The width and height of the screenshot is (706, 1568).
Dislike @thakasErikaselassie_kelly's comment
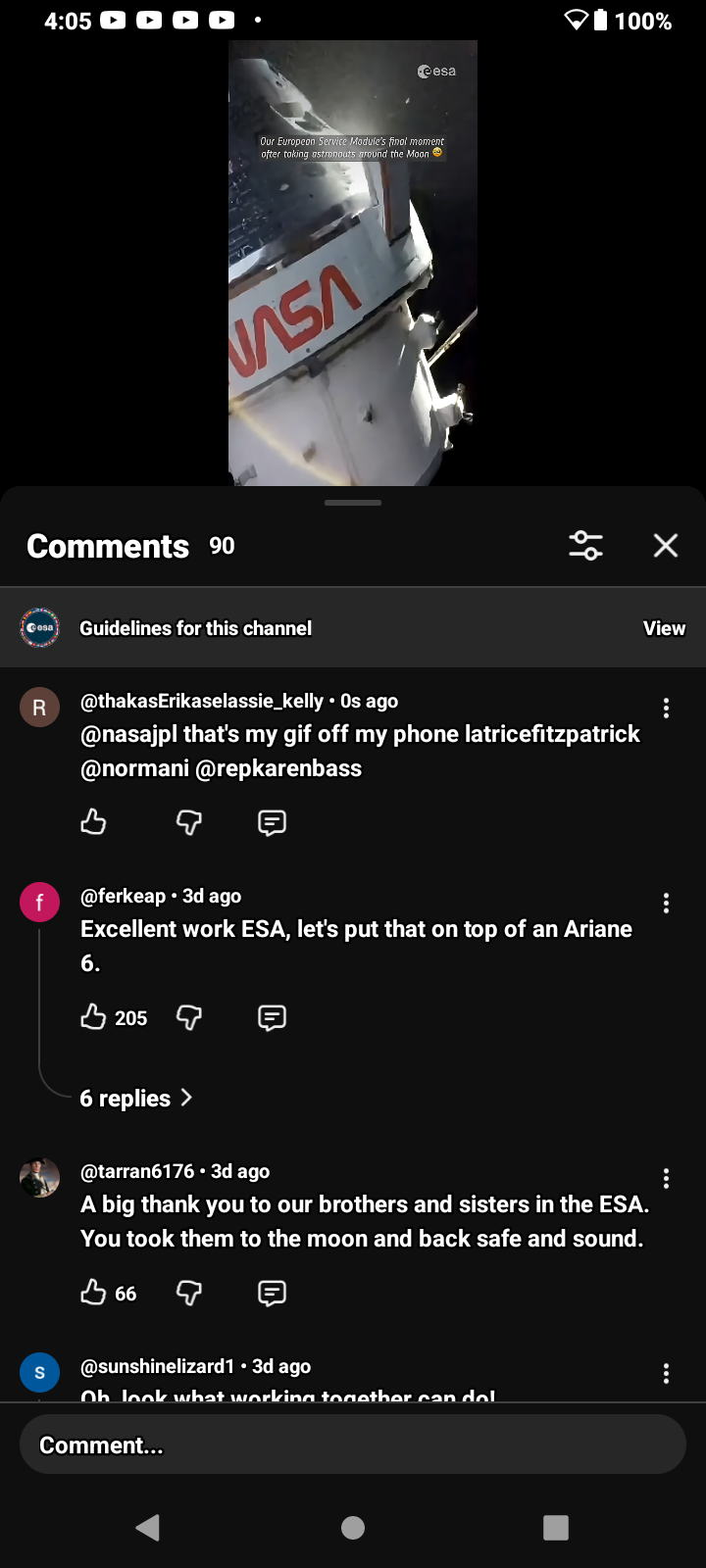[189, 822]
